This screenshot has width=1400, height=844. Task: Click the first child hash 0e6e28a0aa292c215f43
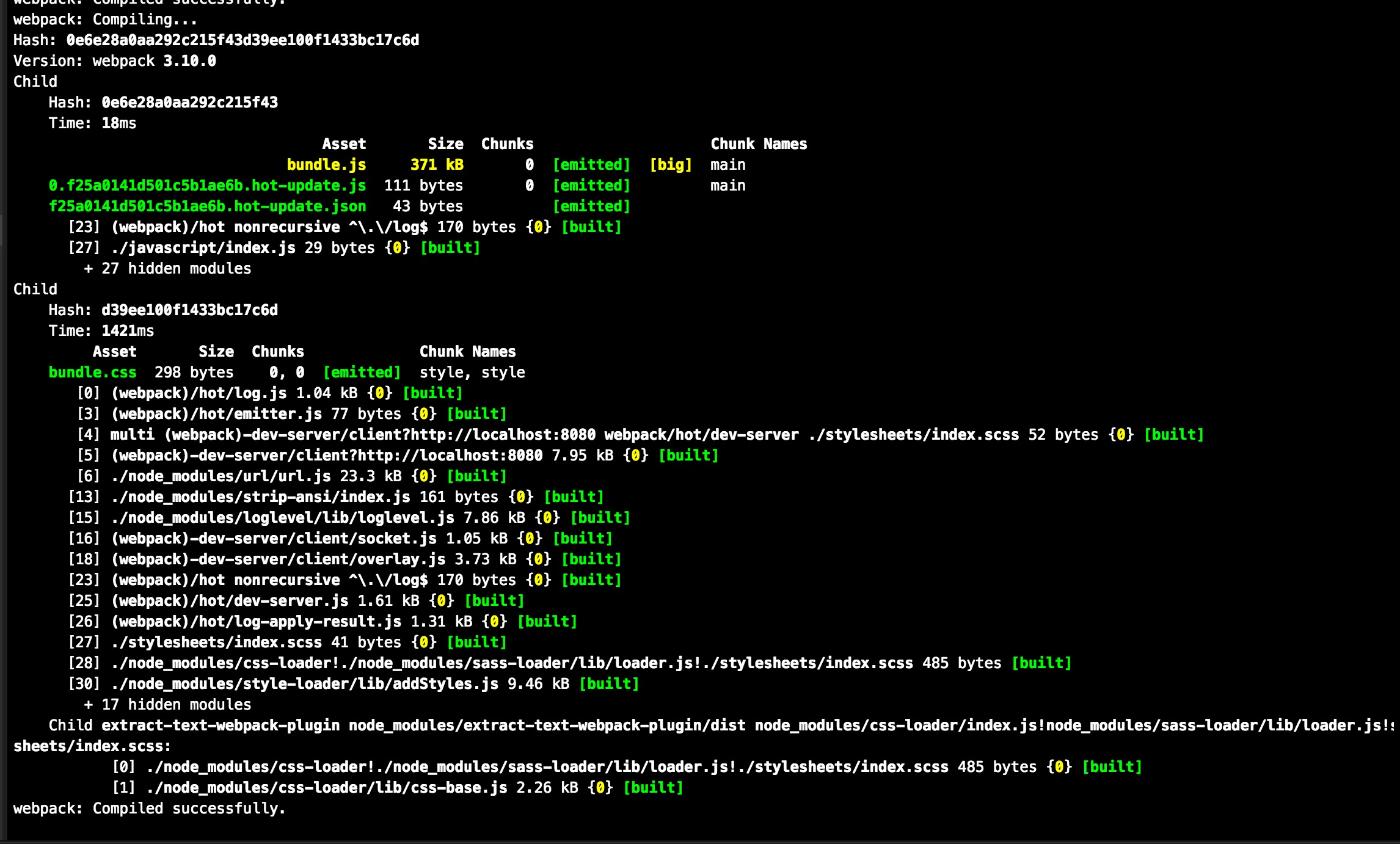[189, 103]
